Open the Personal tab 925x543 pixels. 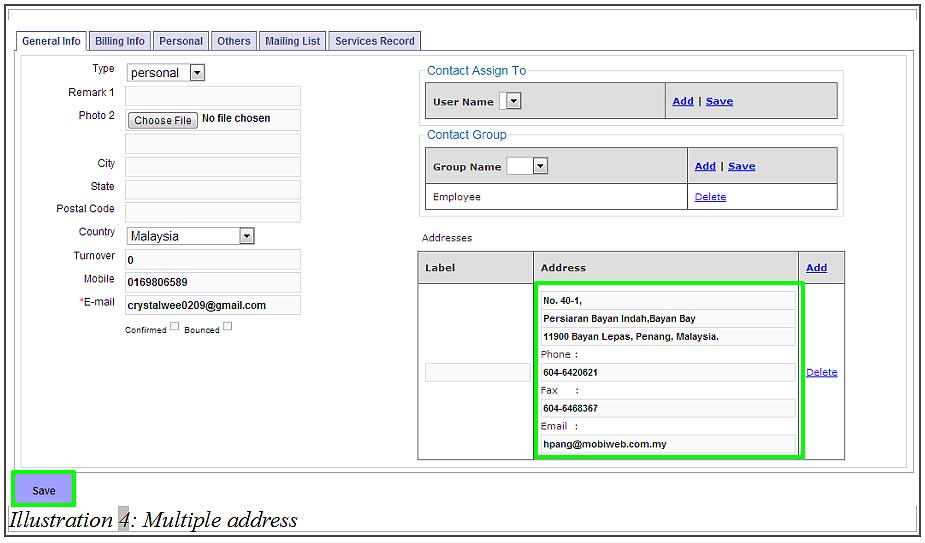181,41
